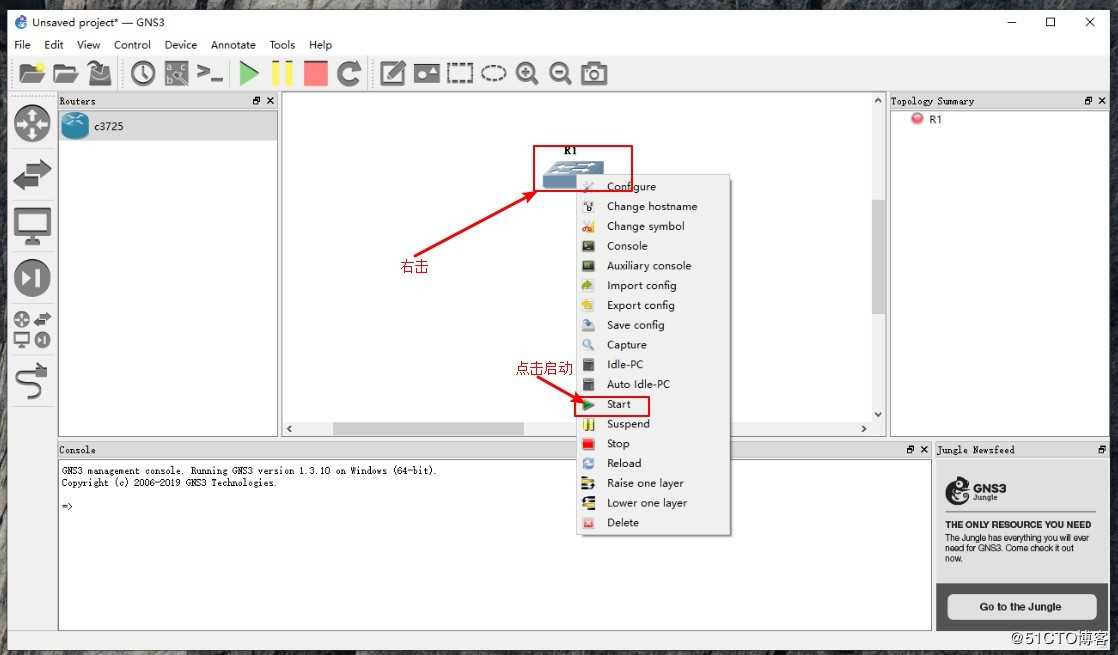The image size is (1118, 655).
Task: Choose Stop in the context menu
Action: (653, 443)
